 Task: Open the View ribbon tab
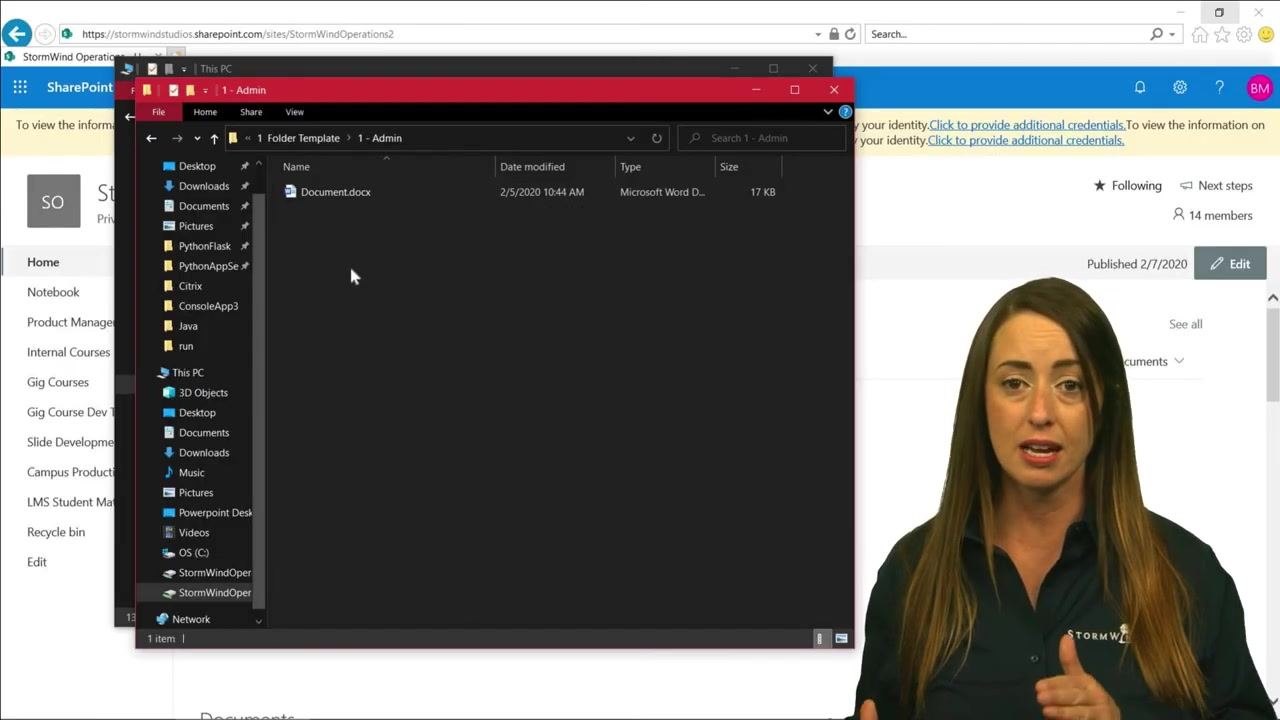(294, 112)
